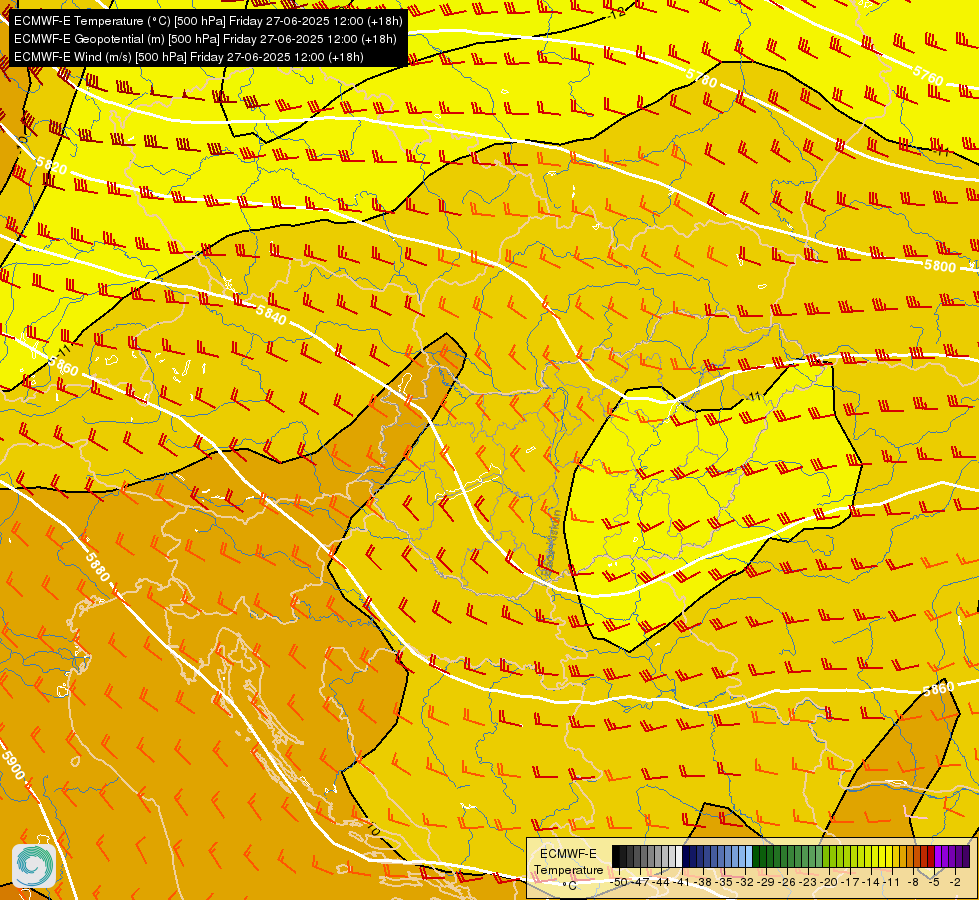Click the -47 tick on the legend

pyautogui.click(x=640, y=882)
